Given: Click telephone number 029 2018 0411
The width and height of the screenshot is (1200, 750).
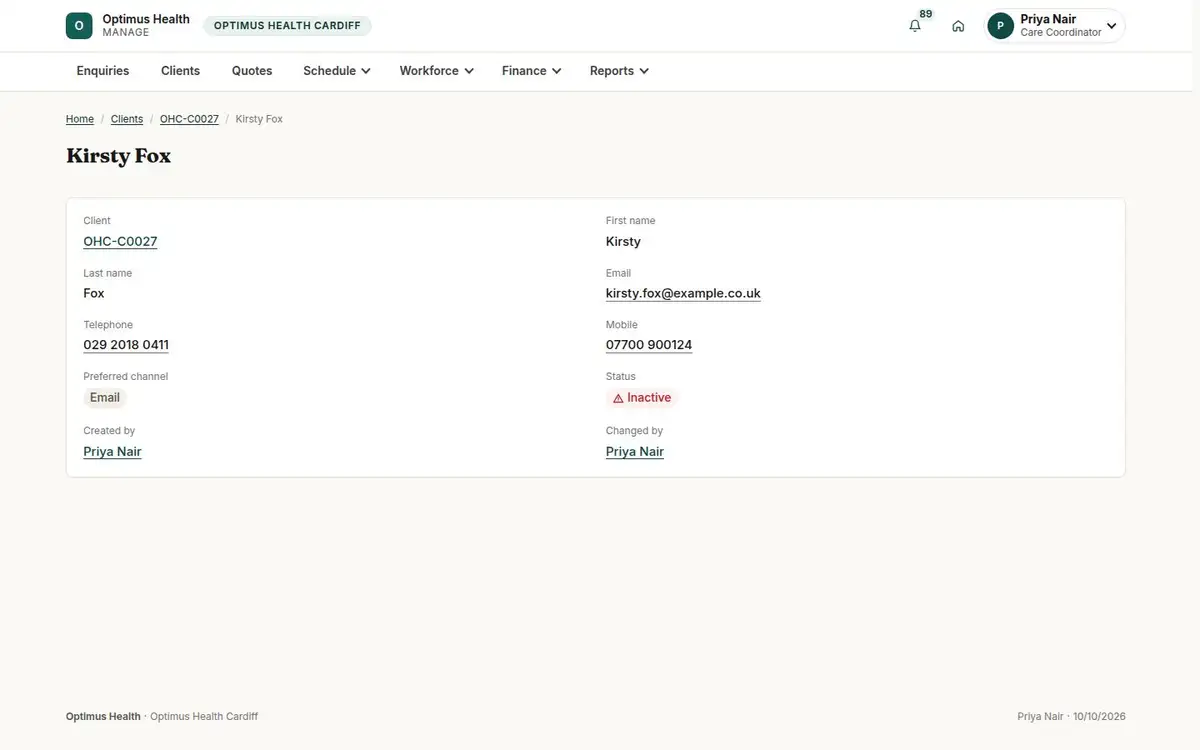Looking at the screenshot, I should pyautogui.click(x=126, y=345).
